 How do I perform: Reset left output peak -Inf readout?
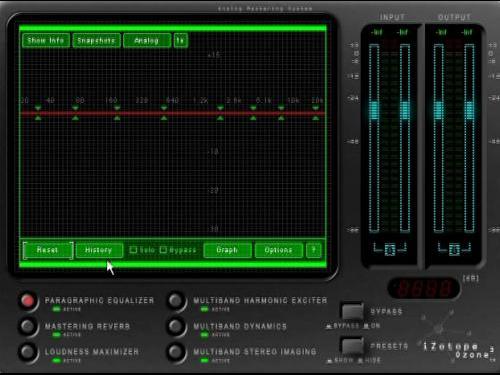pos(441,32)
